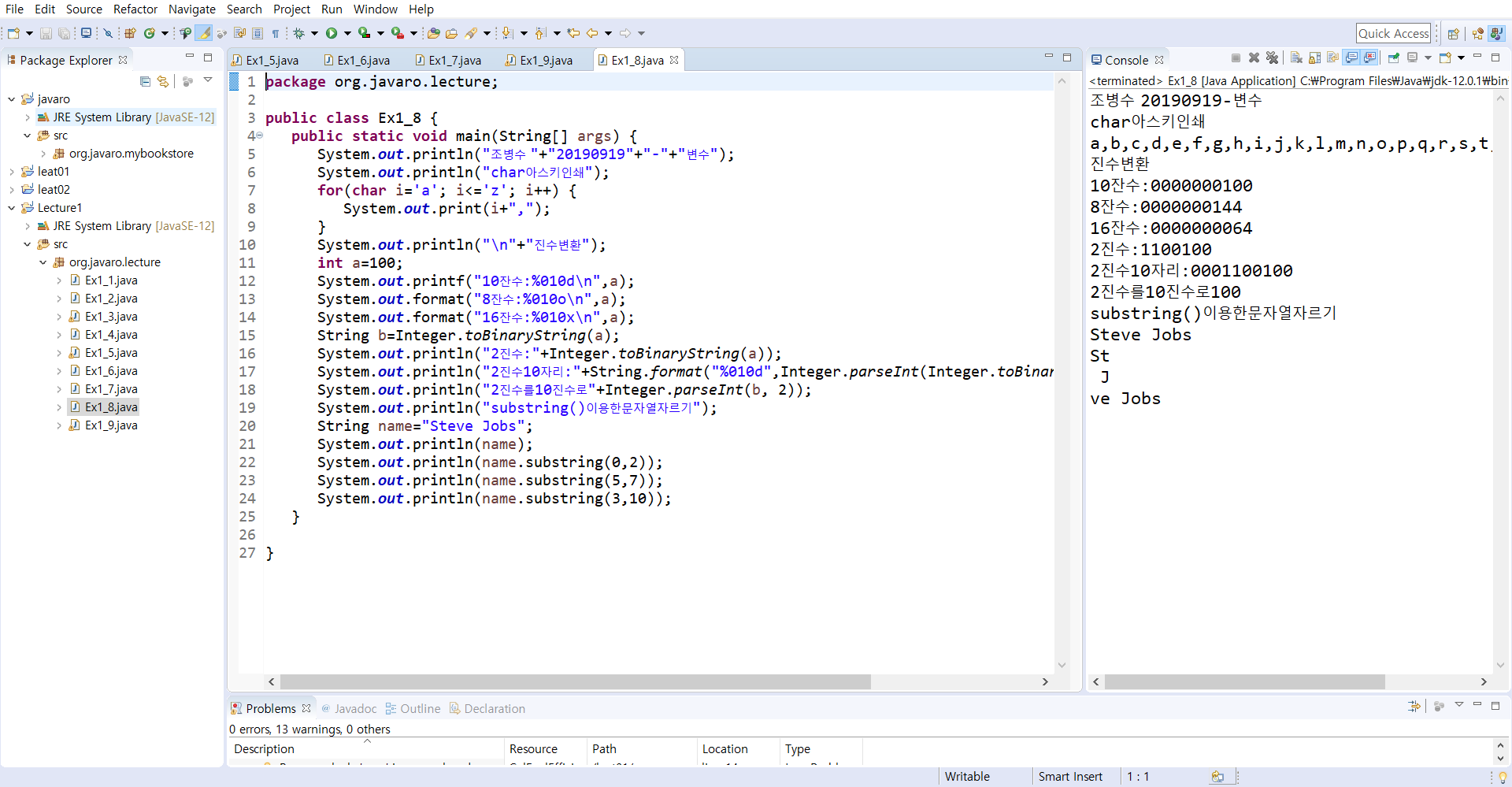
Task: Click the Save toolbar icon
Action: [x=46, y=33]
